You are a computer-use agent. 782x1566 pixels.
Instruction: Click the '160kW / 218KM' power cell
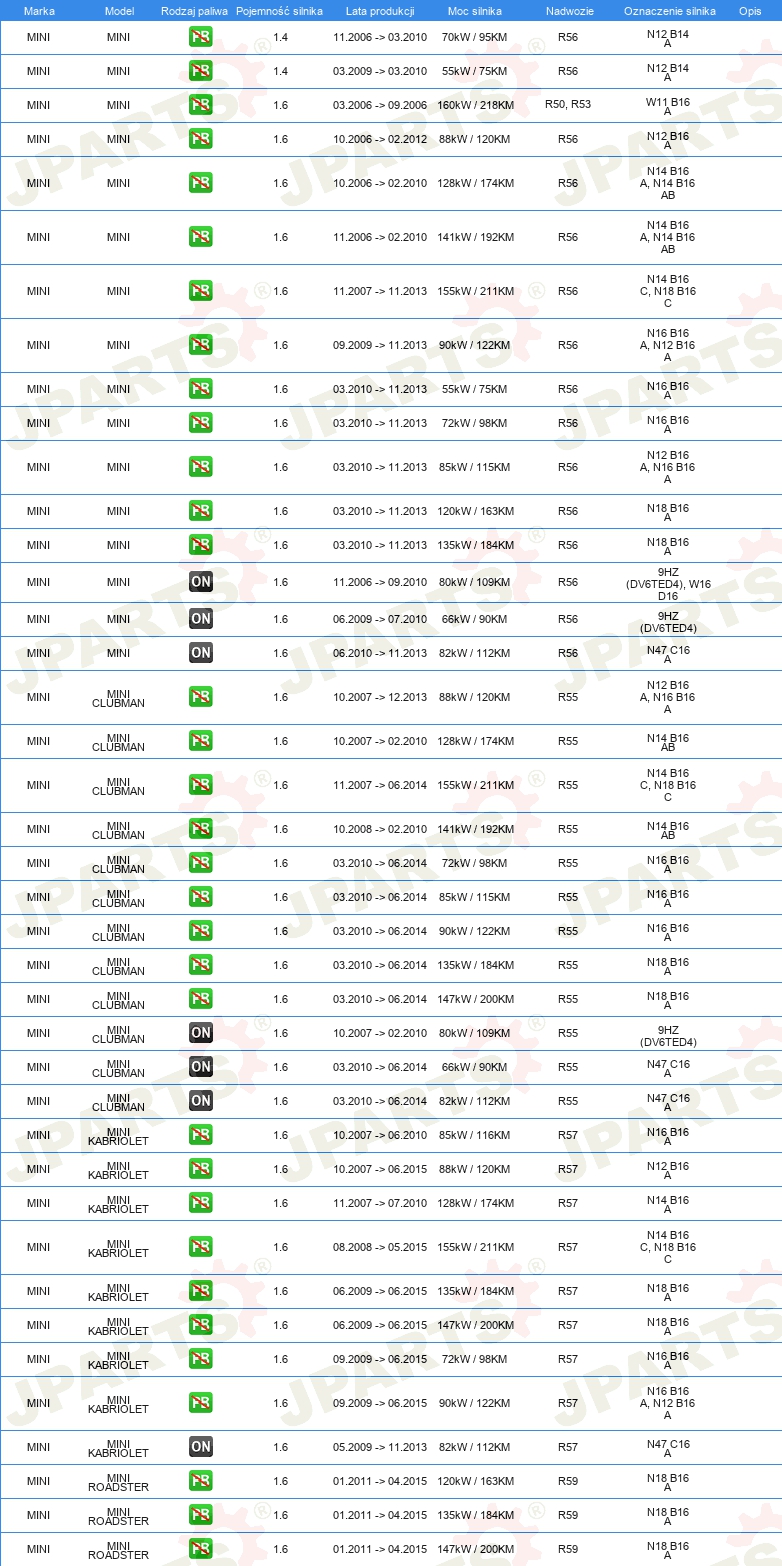(476, 105)
